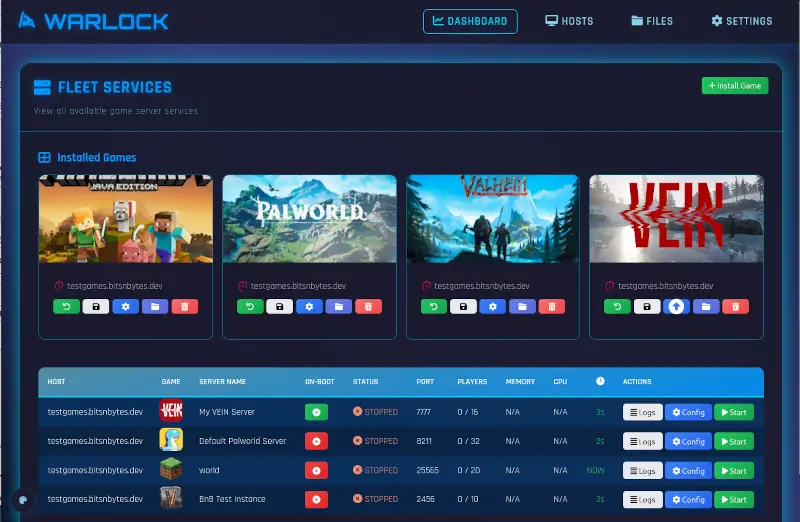Open Config for My VEIN Server
800x522 pixels.
pos(688,412)
